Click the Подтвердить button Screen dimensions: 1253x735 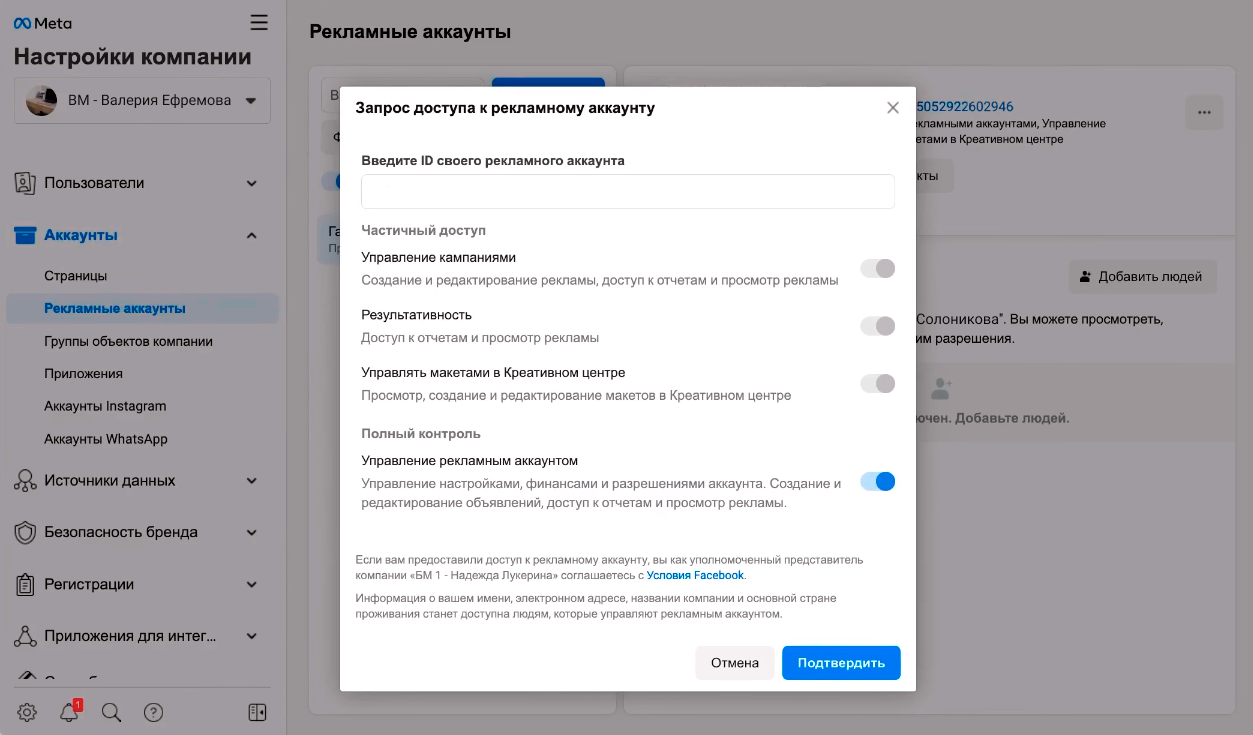[x=841, y=663]
